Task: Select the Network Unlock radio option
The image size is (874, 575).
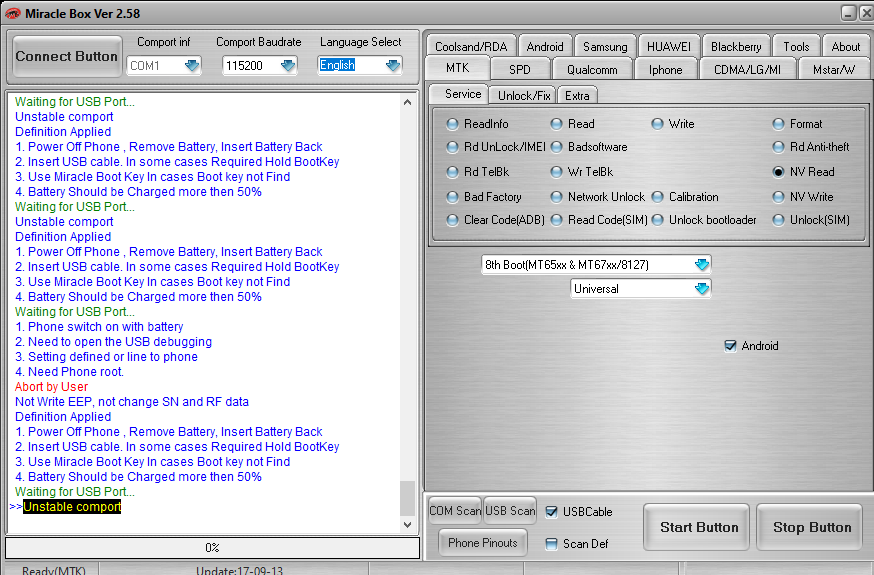Action: pos(556,197)
